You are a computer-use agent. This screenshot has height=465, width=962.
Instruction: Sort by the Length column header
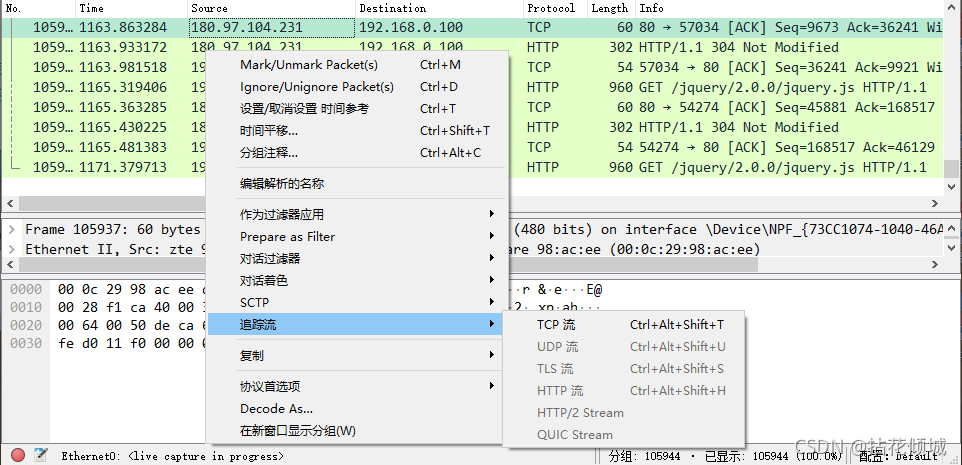[611, 8]
